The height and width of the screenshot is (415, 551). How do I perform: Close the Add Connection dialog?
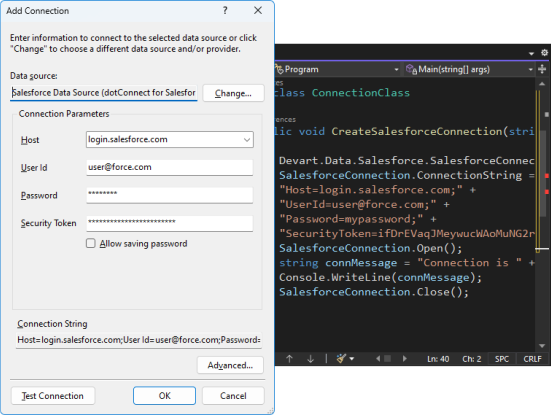(x=258, y=11)
